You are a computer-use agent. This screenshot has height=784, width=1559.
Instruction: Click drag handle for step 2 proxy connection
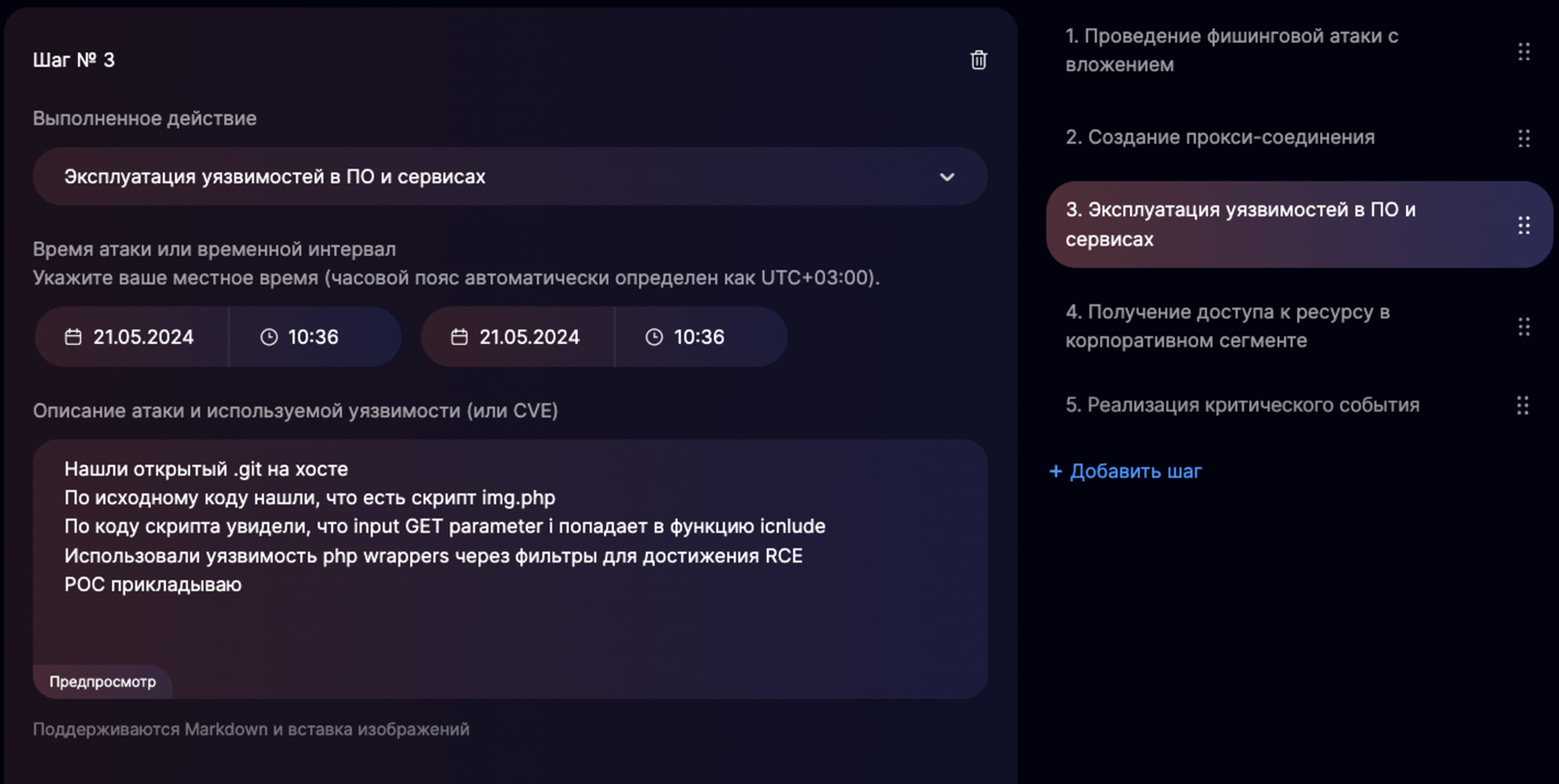point(1524,138)
